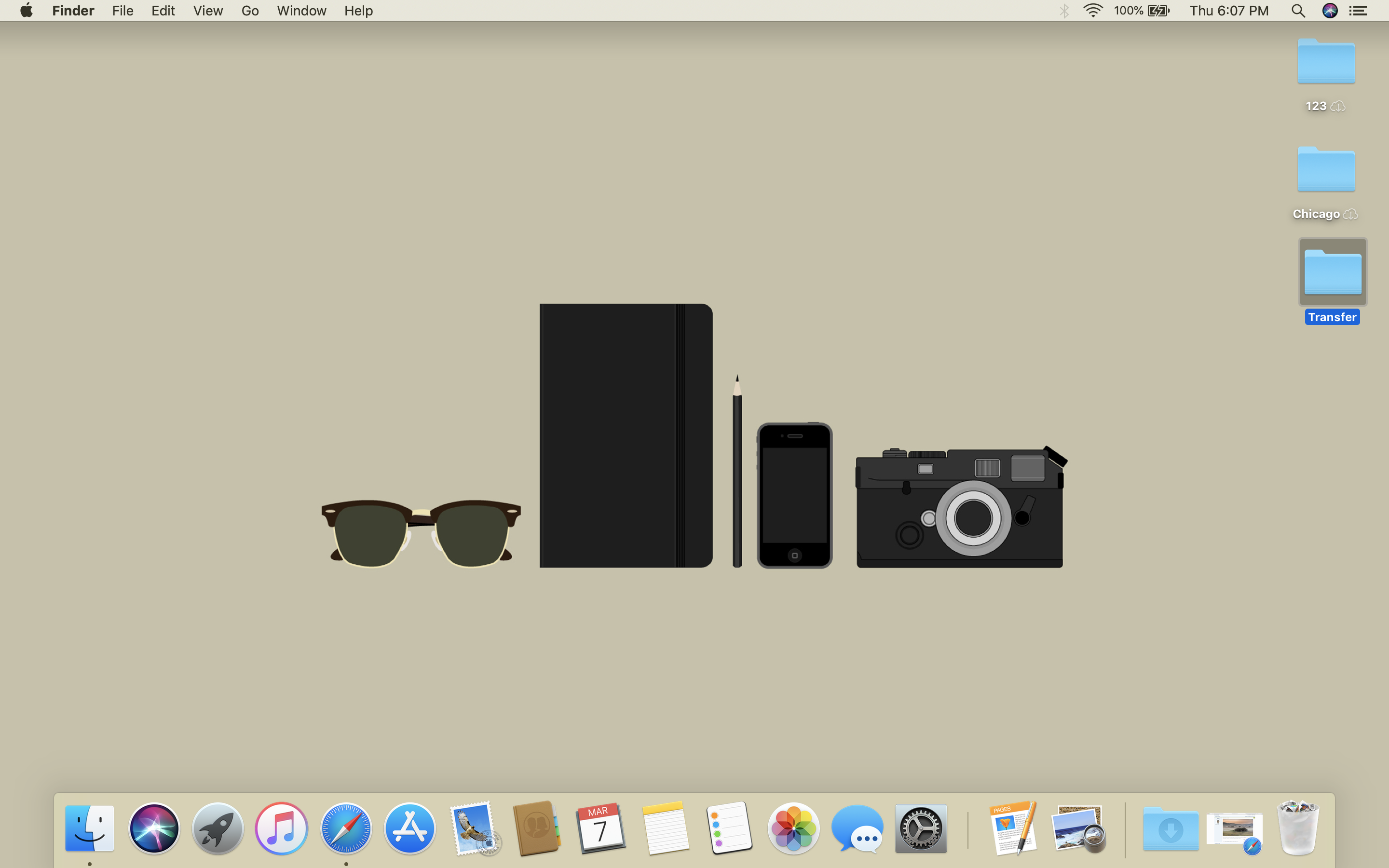Open Messages chat bubble in Dock

click(x=857, y=828)
